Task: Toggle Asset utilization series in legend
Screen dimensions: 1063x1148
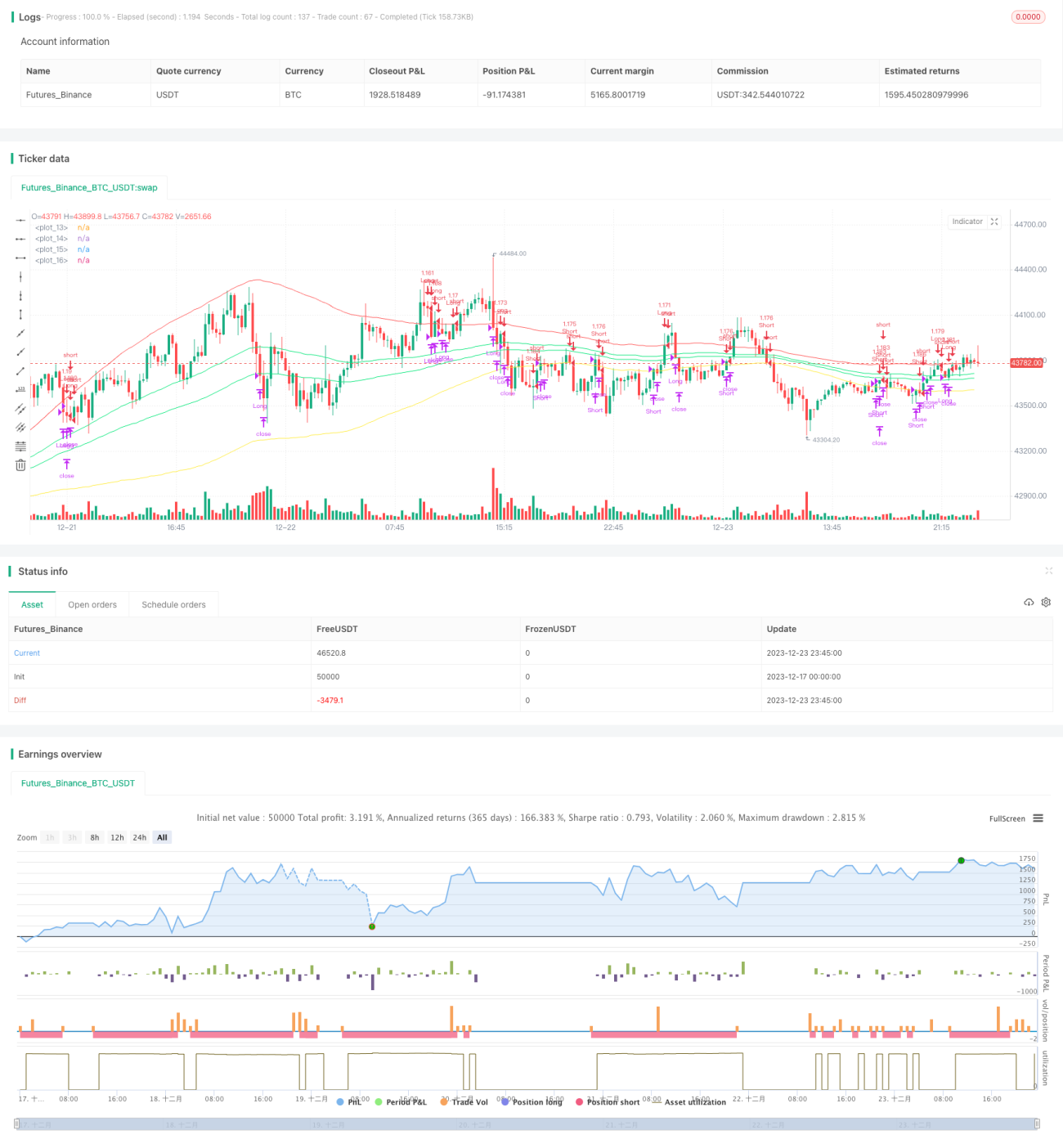Action: coord(688,1101)
